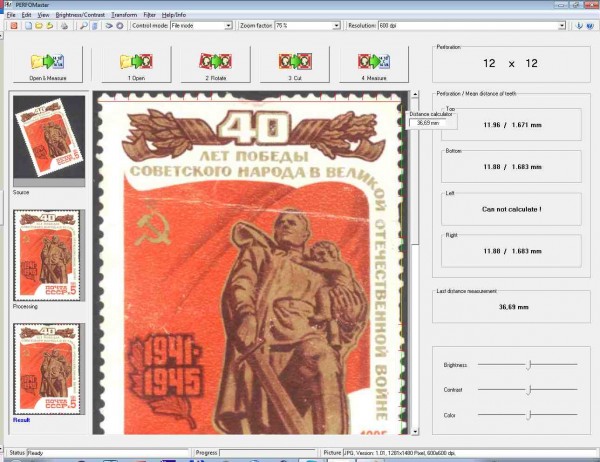Open the Help/Info menu

(x=174, y=15)
